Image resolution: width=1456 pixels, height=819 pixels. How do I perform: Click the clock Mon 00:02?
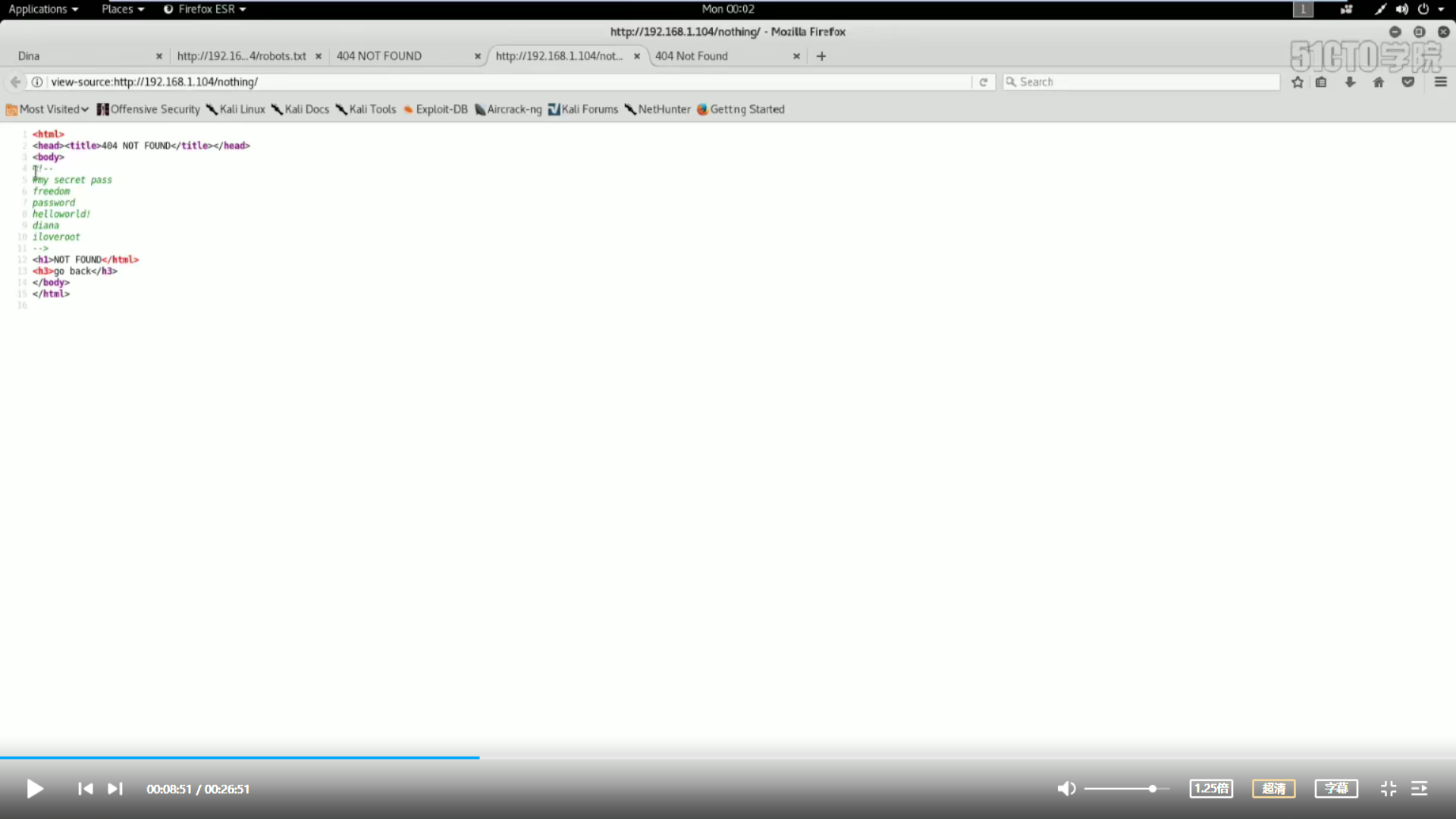pos(728,9)
